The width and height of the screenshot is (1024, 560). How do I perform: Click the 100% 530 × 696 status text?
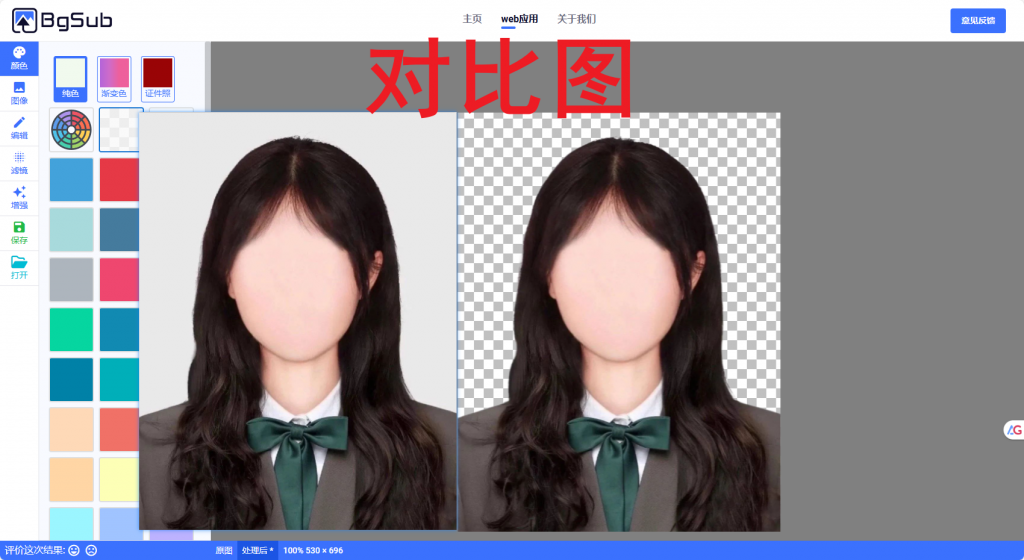pos(313,550)
